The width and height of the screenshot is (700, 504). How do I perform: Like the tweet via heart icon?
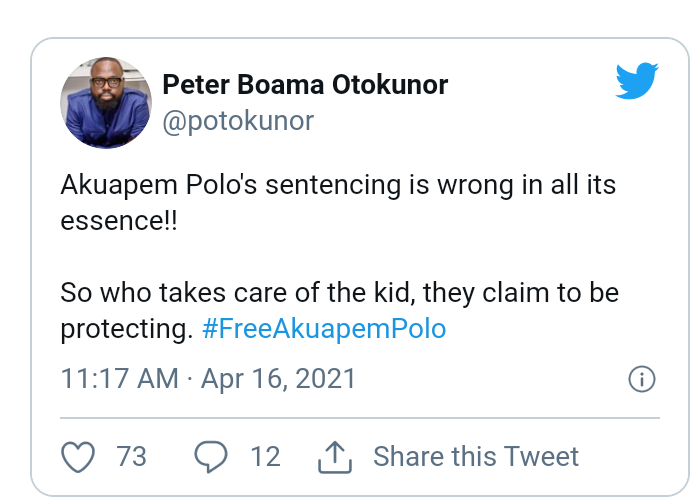click(78, 457)
